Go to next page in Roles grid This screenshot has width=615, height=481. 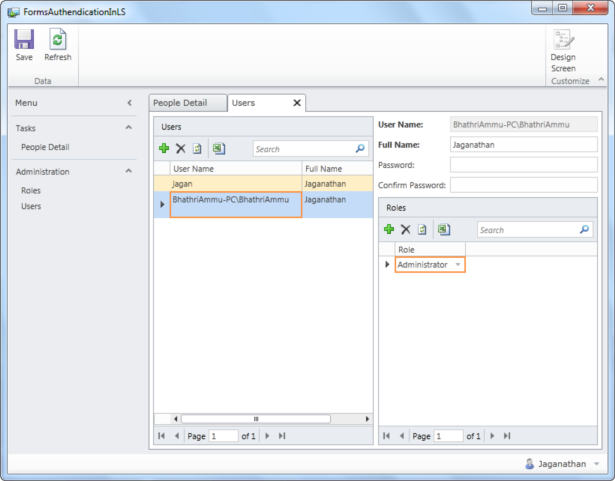[492, 436]
